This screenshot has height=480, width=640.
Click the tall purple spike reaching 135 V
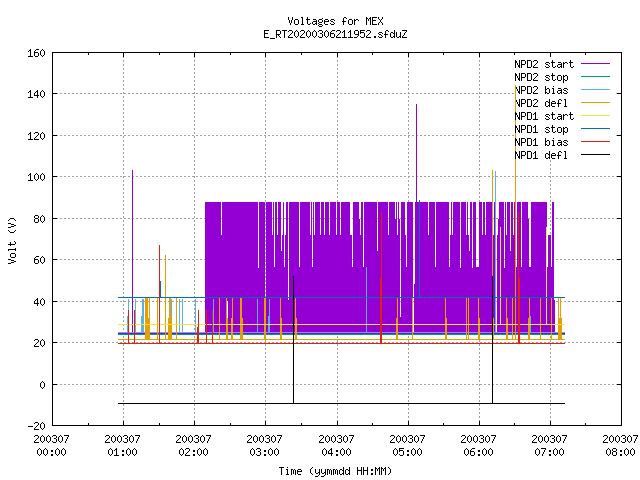[x=416, y=153]
